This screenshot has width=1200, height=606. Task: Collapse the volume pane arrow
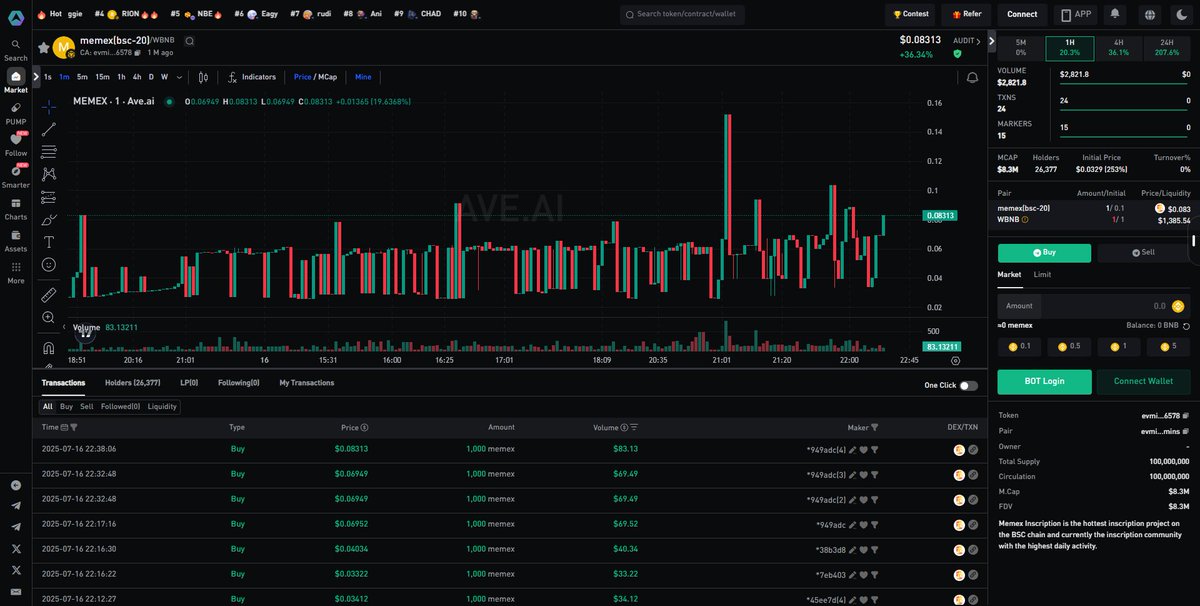[64, 327]
